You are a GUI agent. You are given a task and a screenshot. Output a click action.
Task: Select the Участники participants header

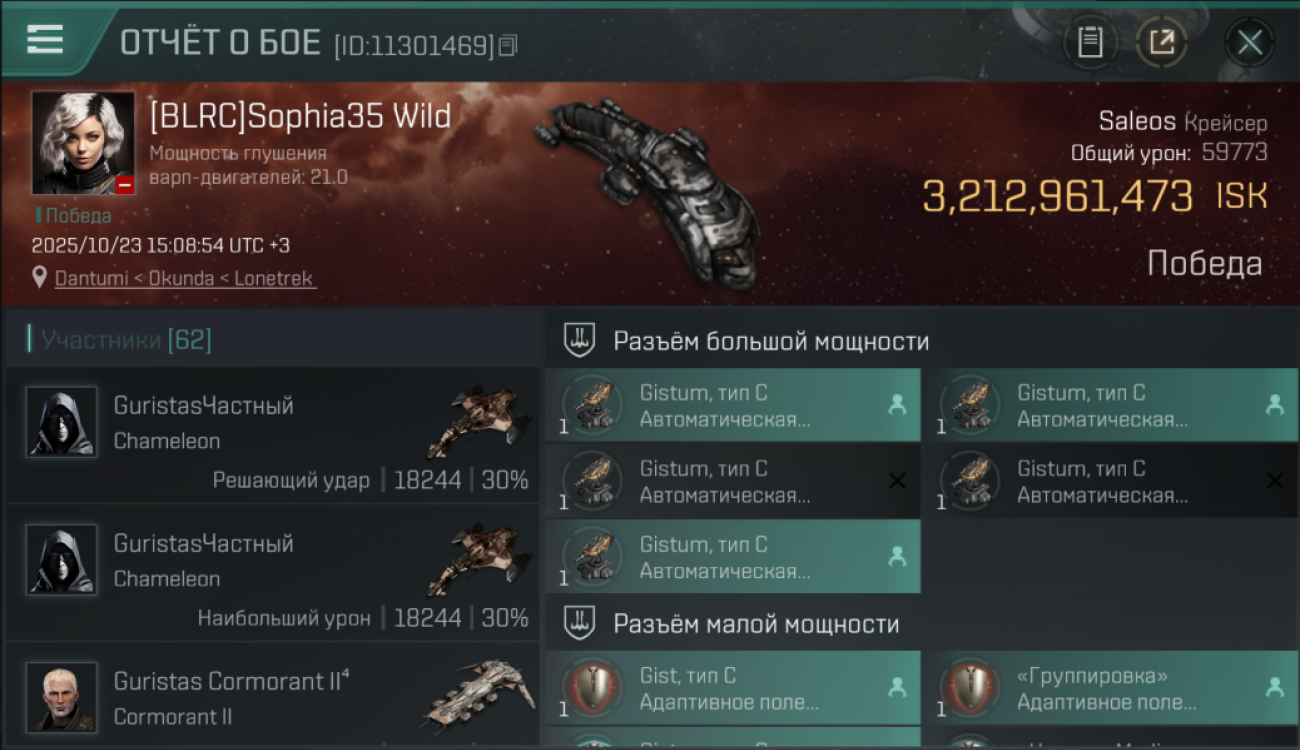(125, 340)
